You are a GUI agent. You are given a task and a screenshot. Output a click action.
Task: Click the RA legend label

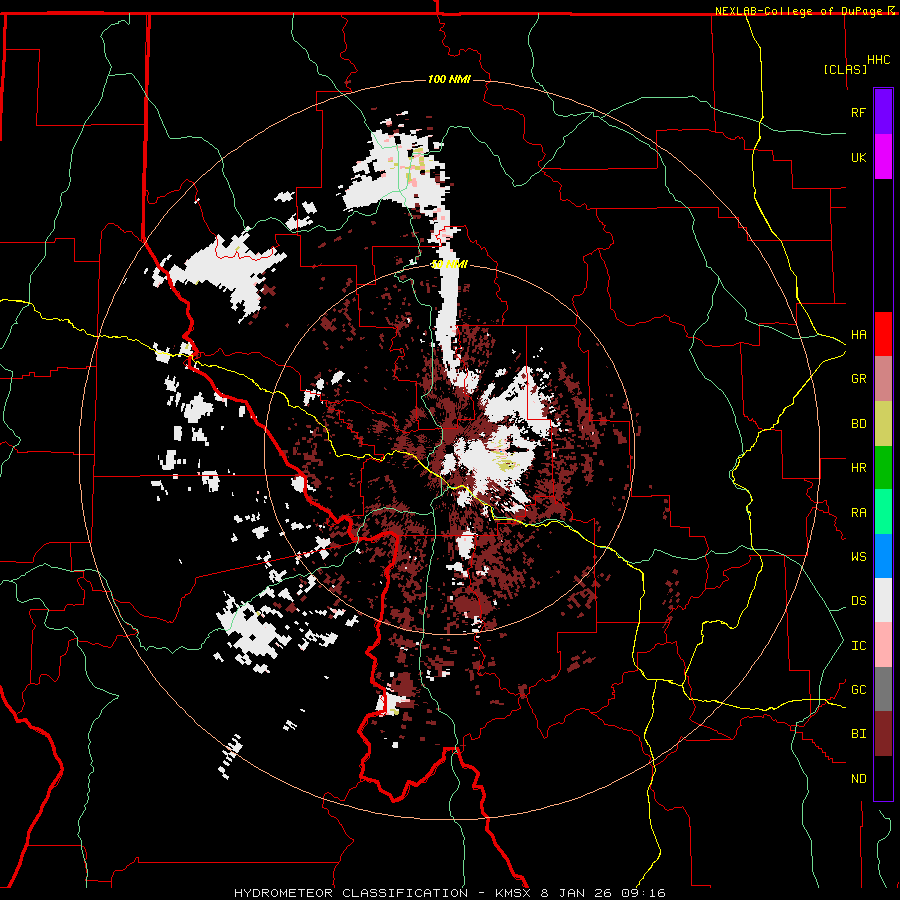859,513
